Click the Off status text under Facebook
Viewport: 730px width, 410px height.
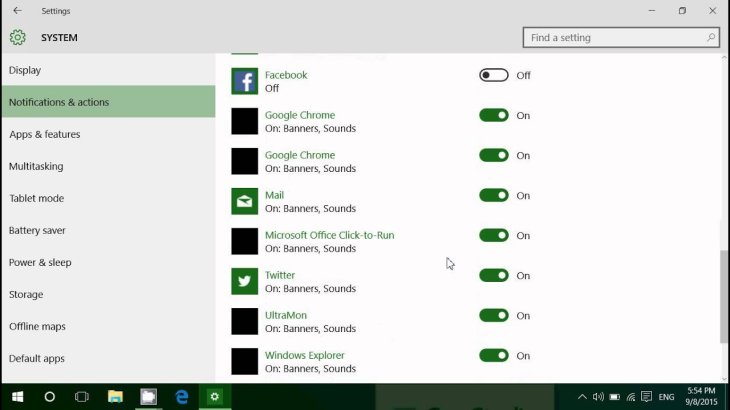(272, 88)
